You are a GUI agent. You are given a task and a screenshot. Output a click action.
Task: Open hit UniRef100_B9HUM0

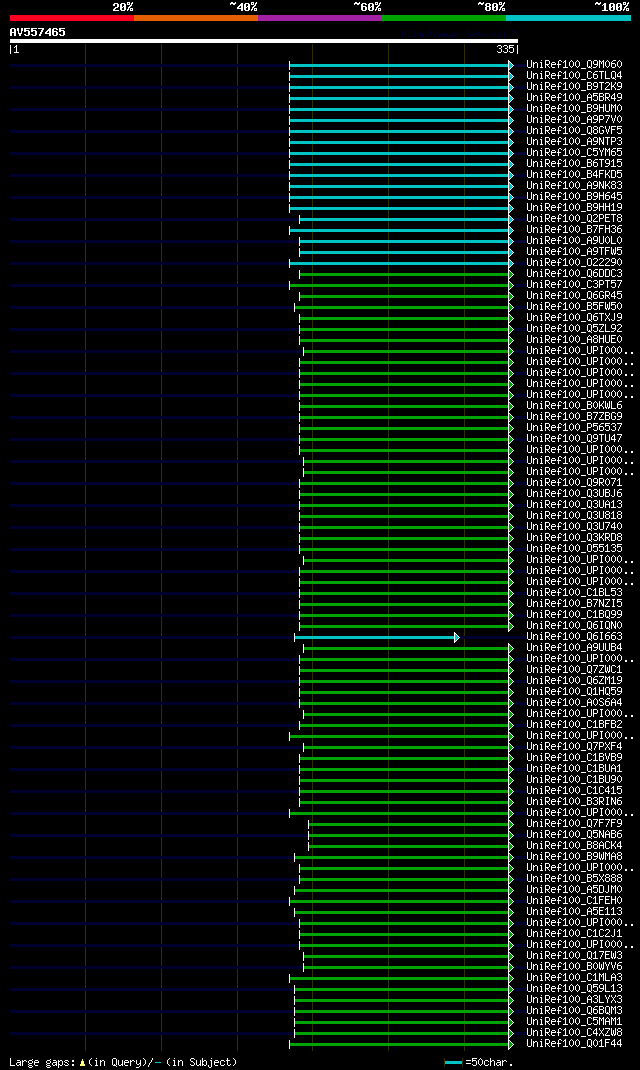[x=574, y=109]
